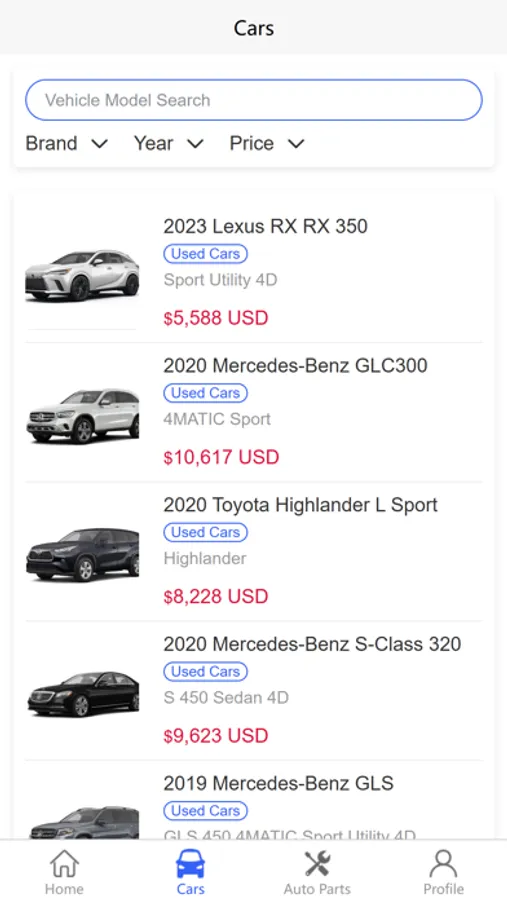The image size is (507, 900).
Task: Select 2020 Toyota Highlander L Sport title
Action: tap(300, 505)
